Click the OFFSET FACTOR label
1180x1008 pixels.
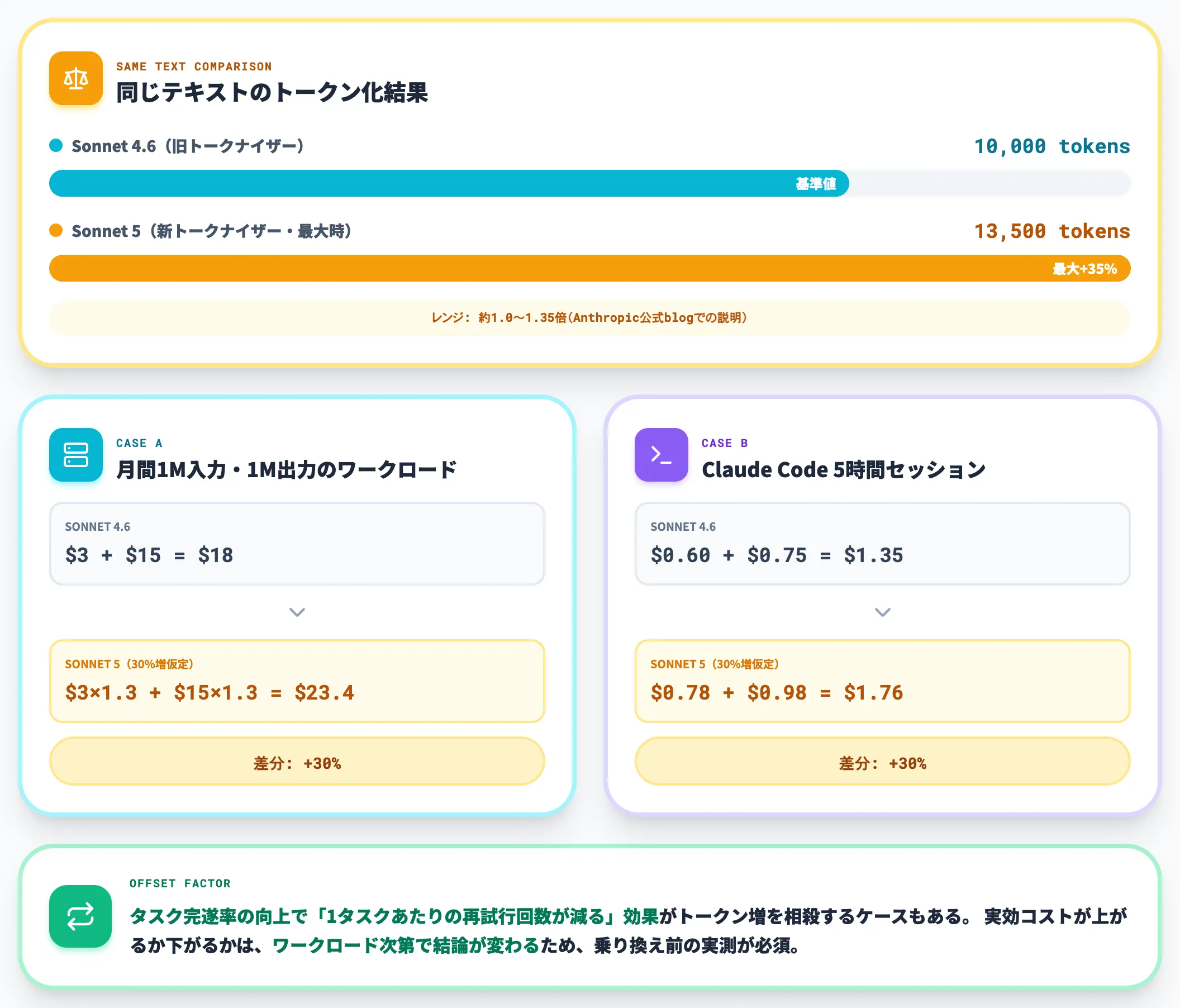pos(180,883)
